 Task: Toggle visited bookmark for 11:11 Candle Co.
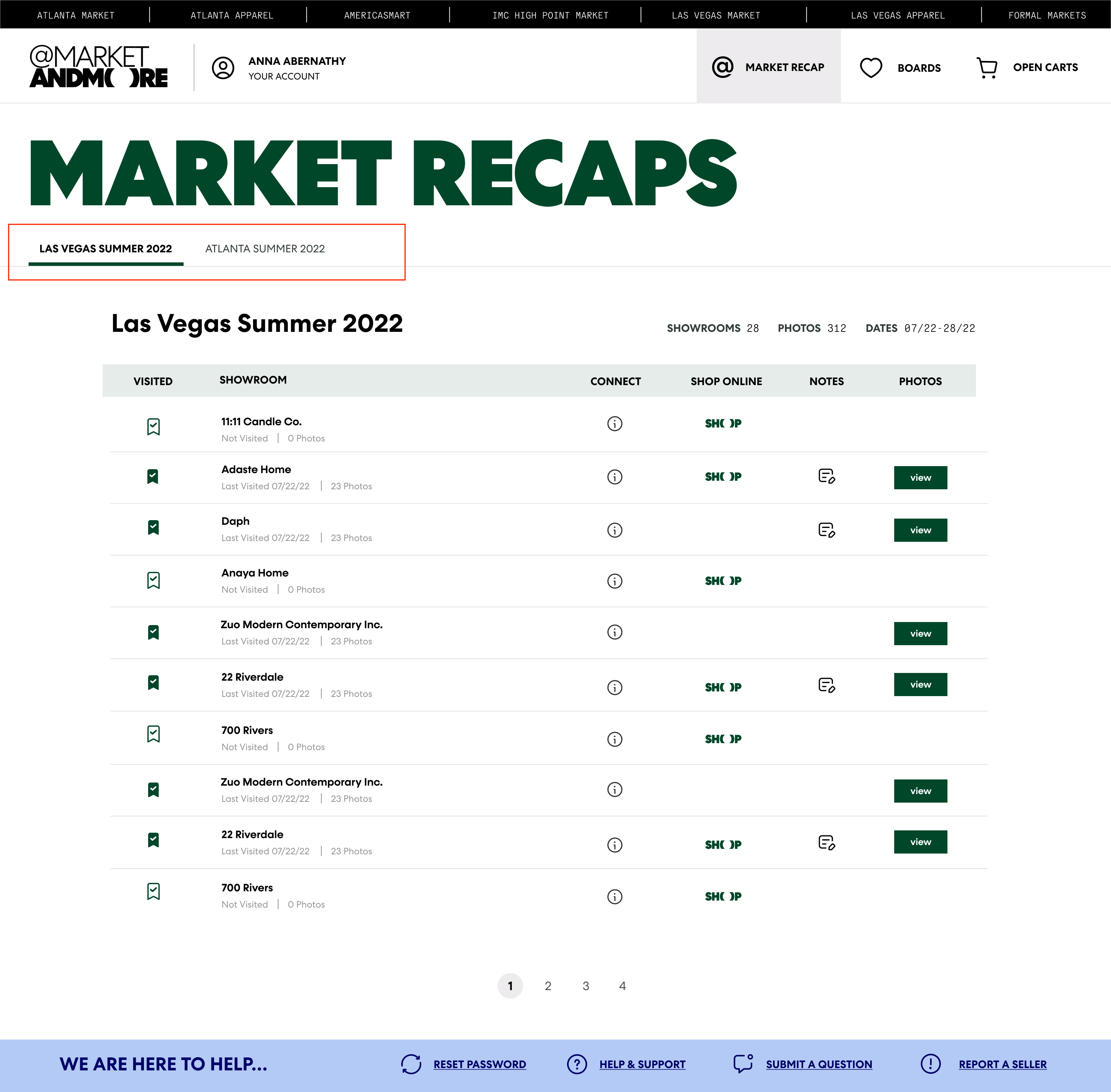coord(153,427)
